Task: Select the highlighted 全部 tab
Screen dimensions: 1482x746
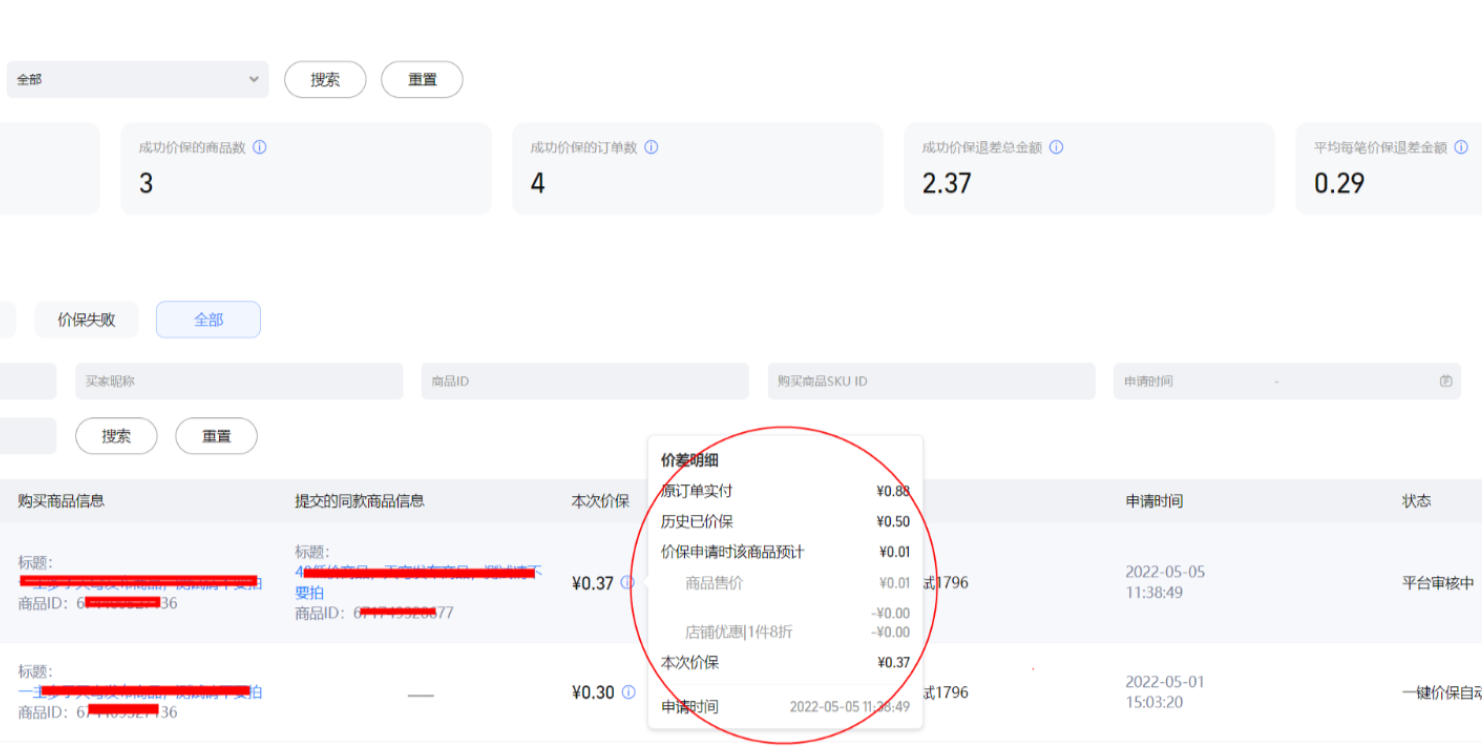Action: [x=208, y=319]
